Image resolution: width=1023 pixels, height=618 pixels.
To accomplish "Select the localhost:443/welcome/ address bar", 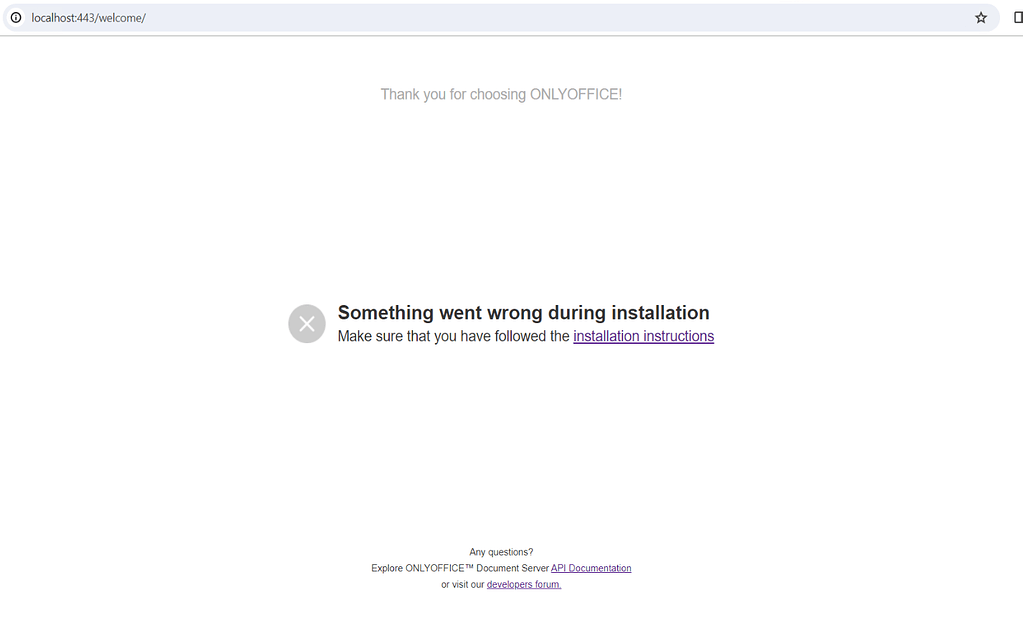I will (86, 17).
